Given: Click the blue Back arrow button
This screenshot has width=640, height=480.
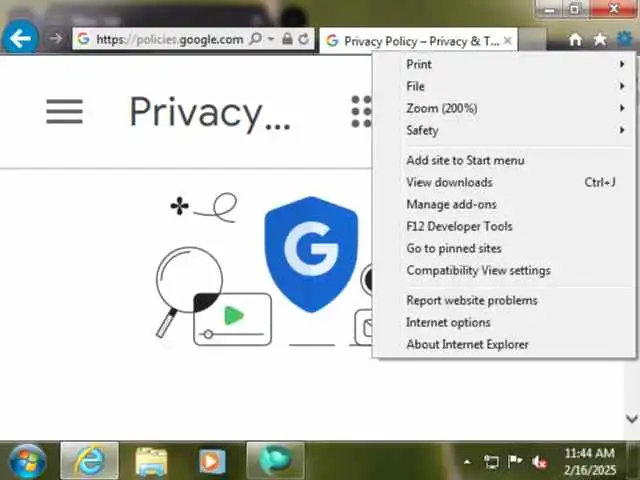Looking at the screenshot, I should pos(20,39).
